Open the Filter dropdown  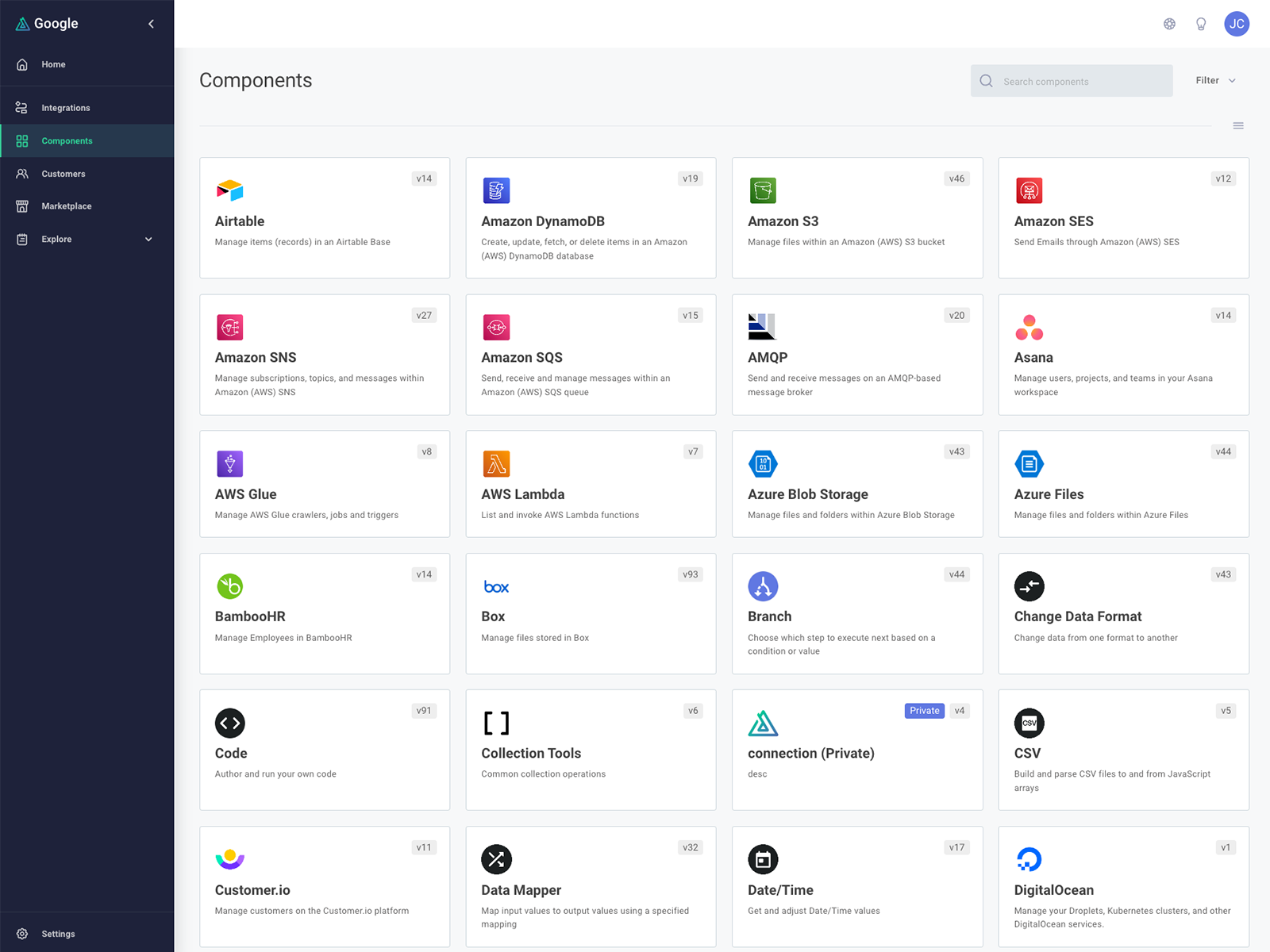(1215, 80)
